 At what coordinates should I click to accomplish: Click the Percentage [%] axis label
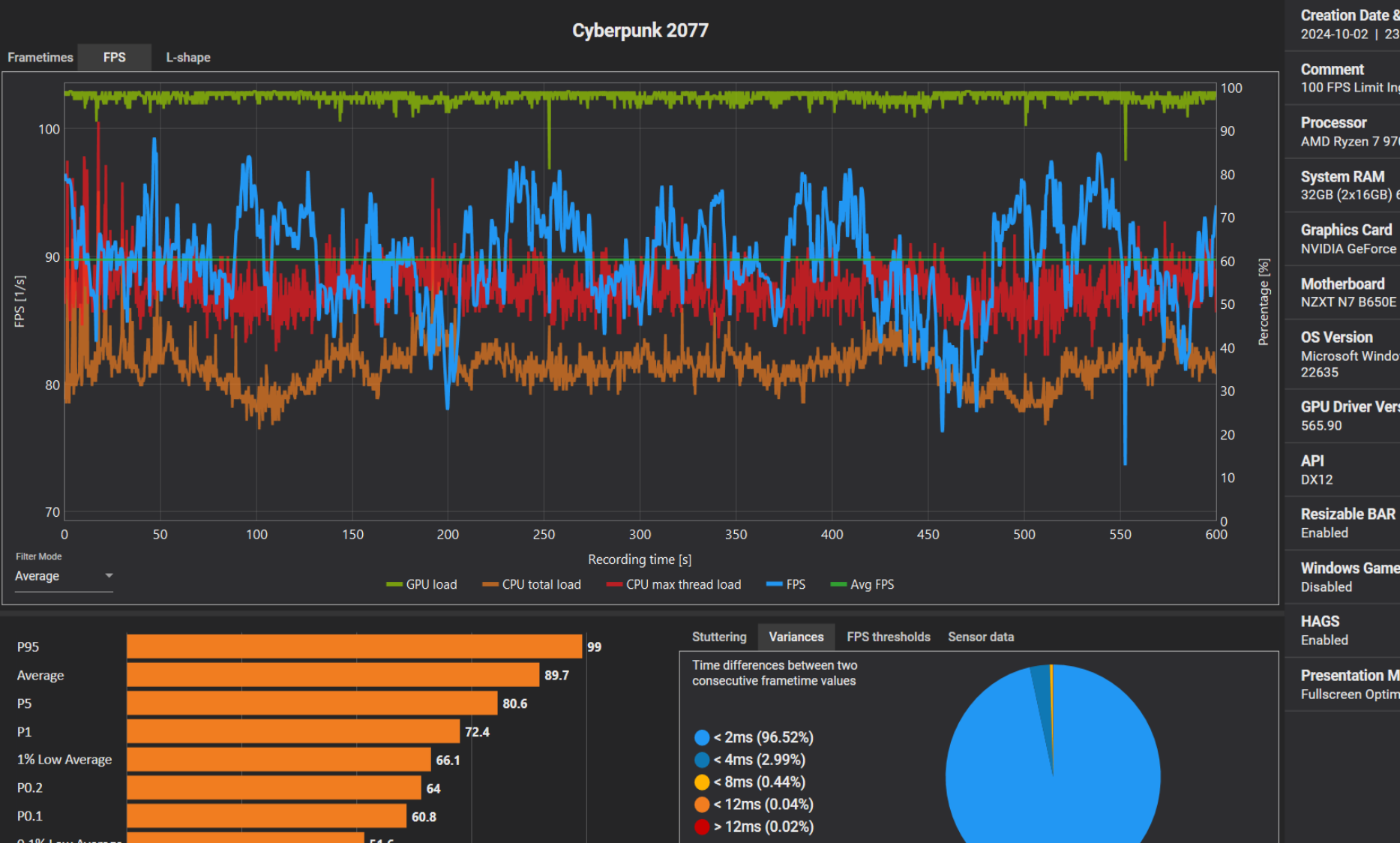pyautogui.click(x=1264, y=301)
